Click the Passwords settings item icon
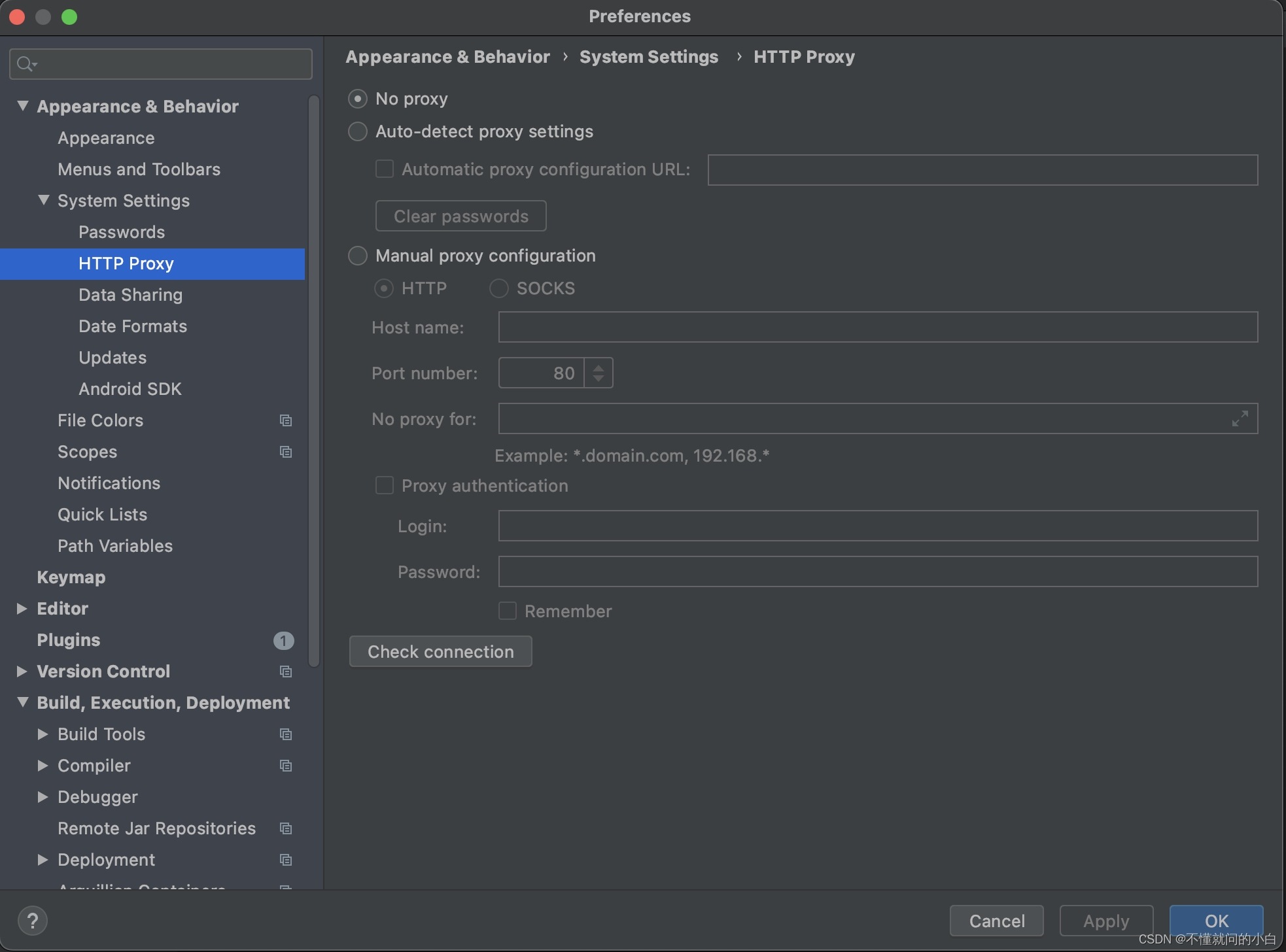The image size is (1286, 952). [x=119, y=231]
